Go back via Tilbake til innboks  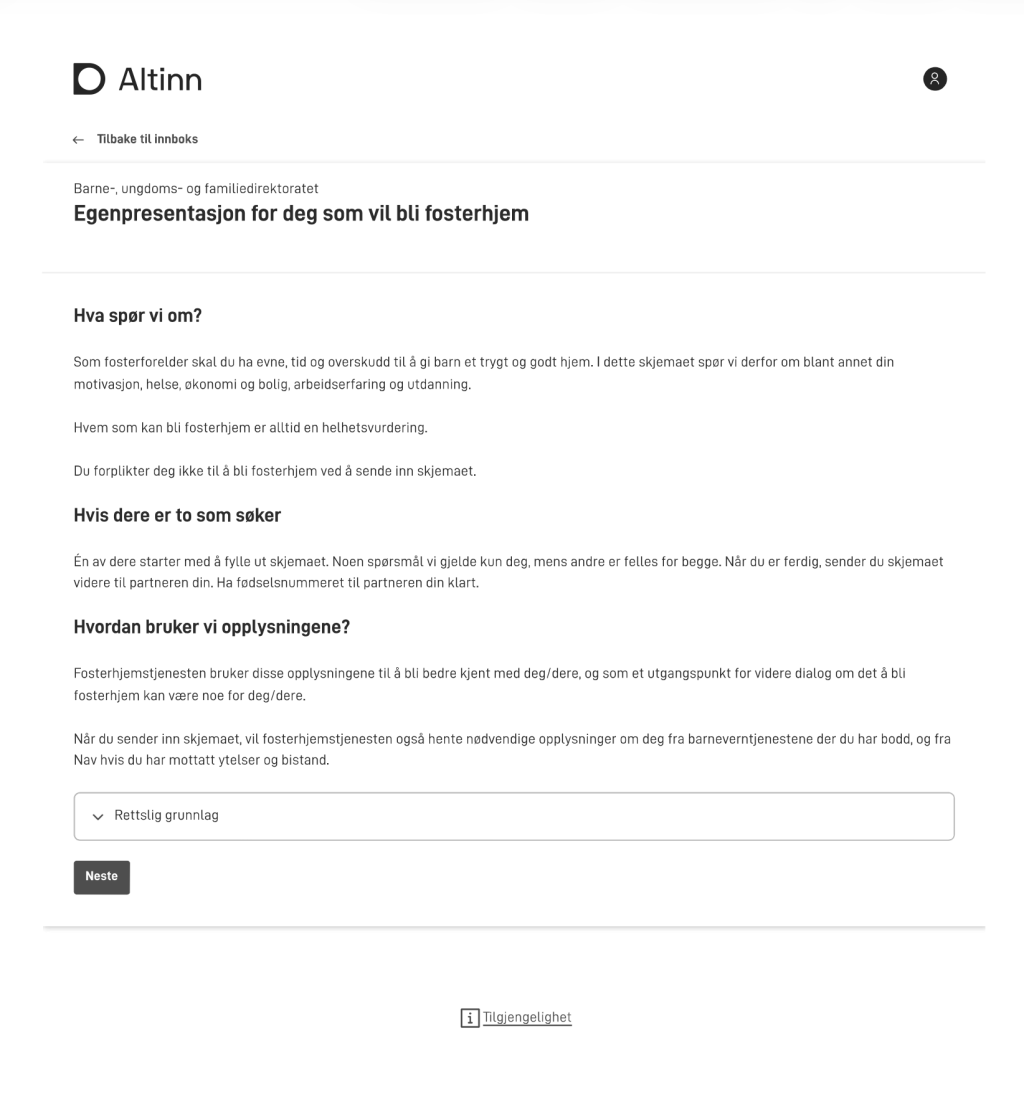click(x=147, y=139)
